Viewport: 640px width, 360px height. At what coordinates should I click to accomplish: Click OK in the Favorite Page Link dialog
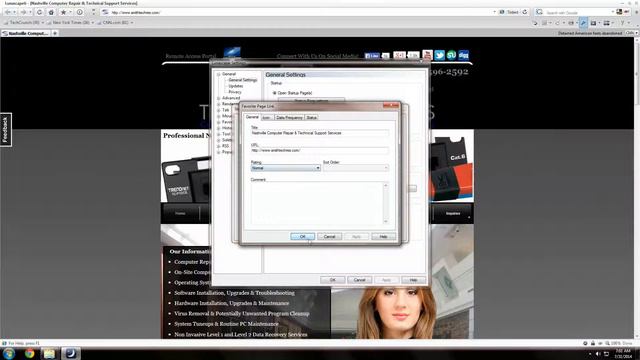point(302,237)
